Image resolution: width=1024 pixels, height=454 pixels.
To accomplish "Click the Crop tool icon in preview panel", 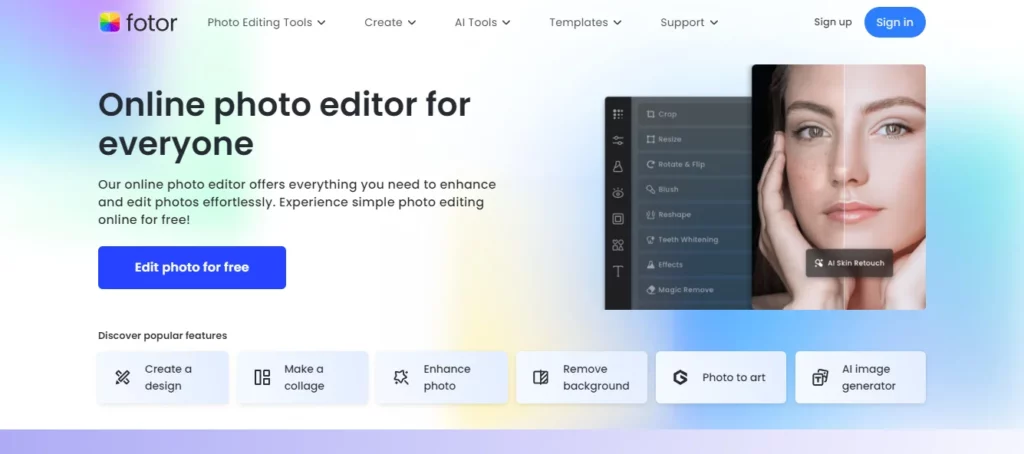I will point(650,114).
